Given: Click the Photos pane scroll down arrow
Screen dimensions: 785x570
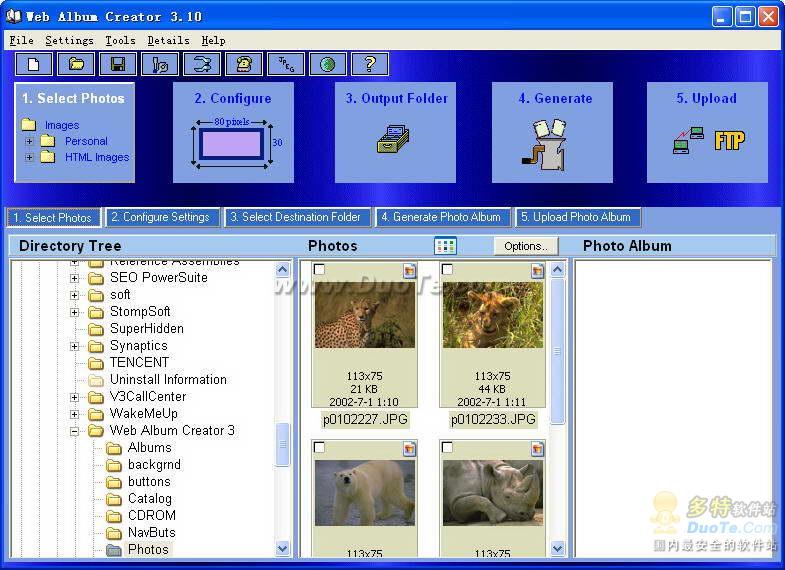Looking at the screenshot, I should (x=557, y=548).
